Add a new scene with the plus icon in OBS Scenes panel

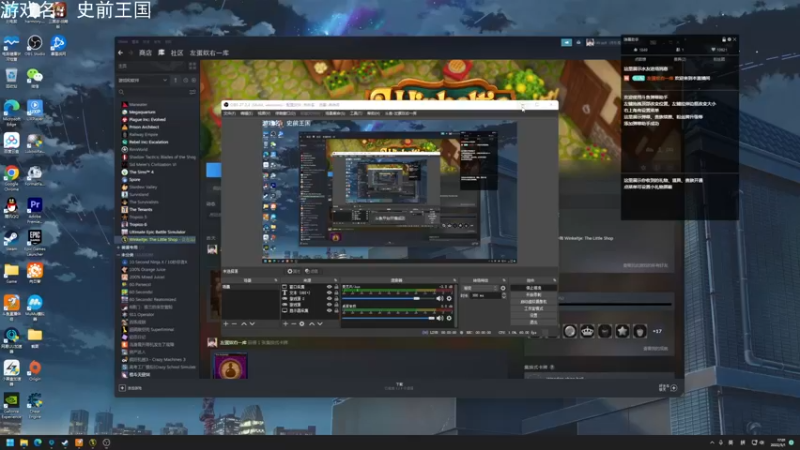point(226,323)
